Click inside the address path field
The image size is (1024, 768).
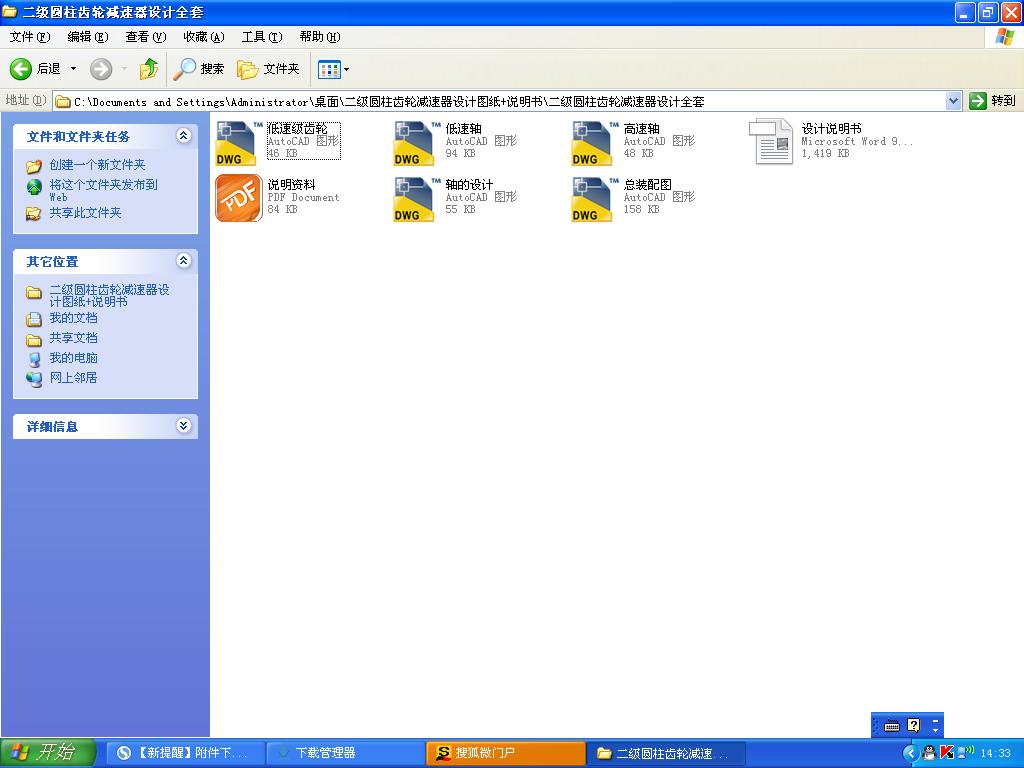coord(500,101)
